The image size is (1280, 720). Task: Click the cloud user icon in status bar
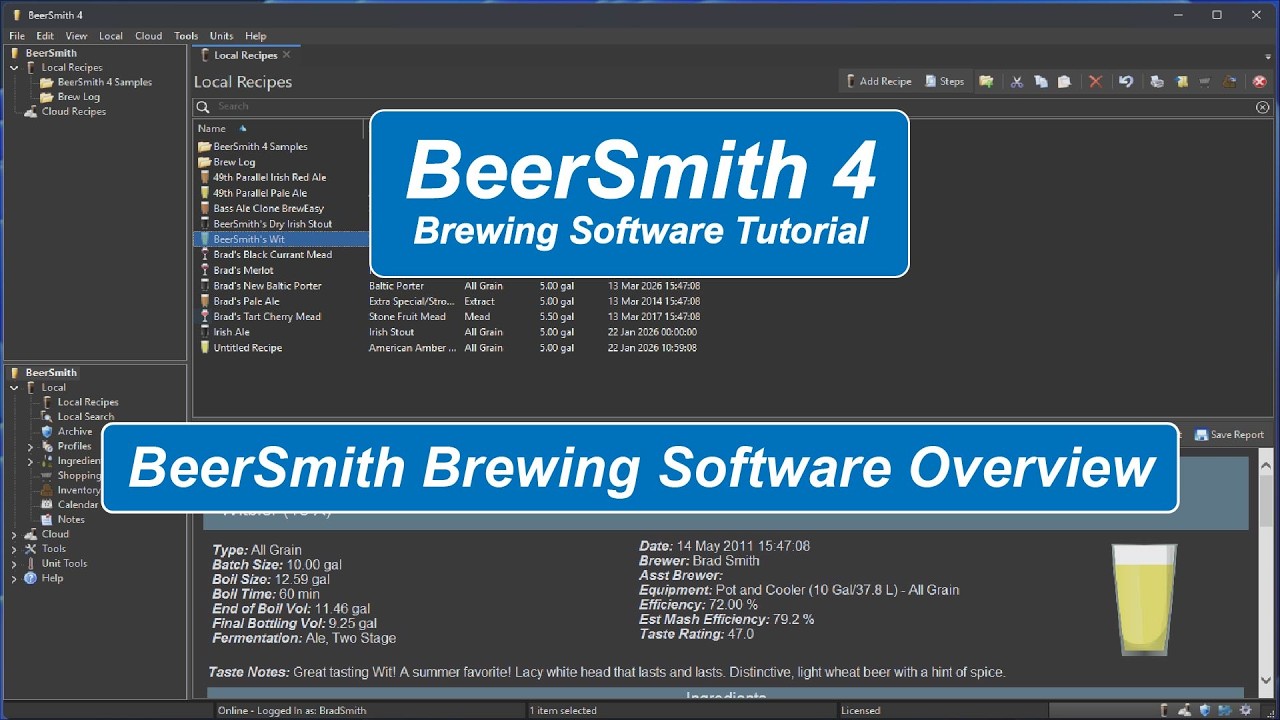[x=1184, y=710]
